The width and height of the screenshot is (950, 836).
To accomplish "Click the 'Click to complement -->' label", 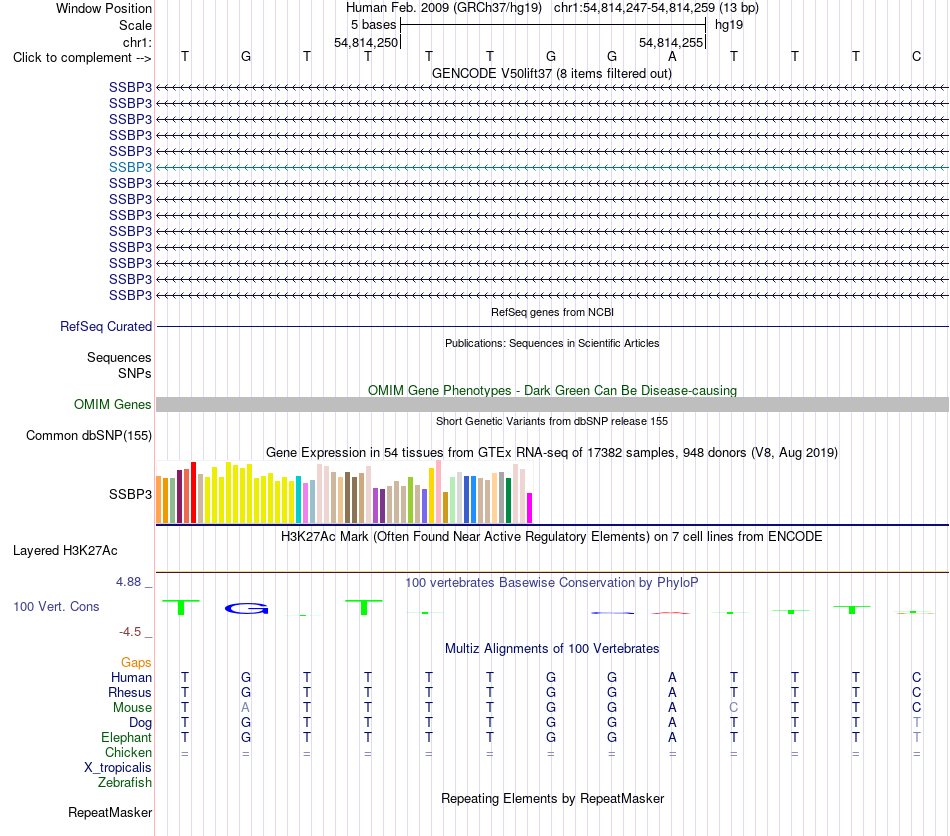I will click(82, 58).
